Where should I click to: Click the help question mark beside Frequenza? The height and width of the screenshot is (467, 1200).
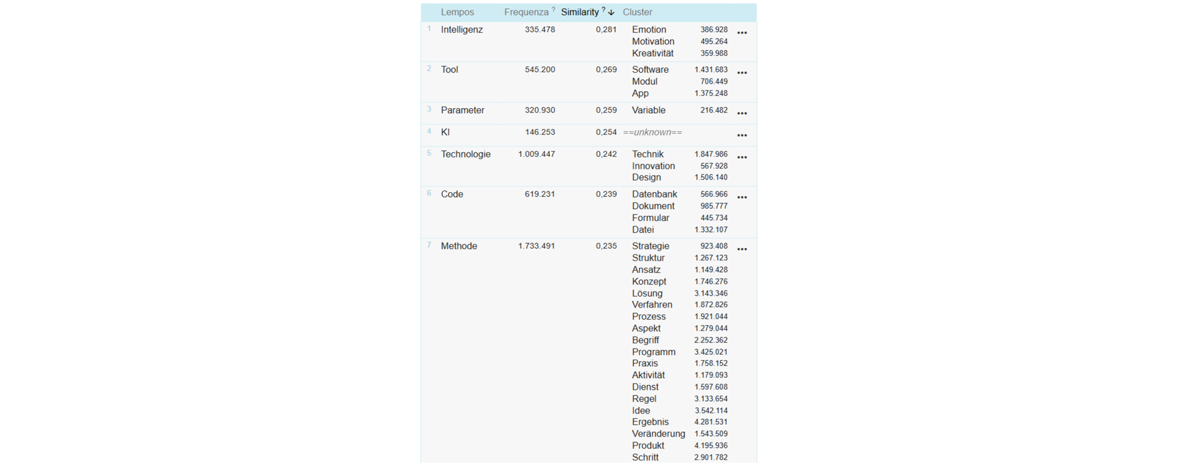(x=553, y=10)
